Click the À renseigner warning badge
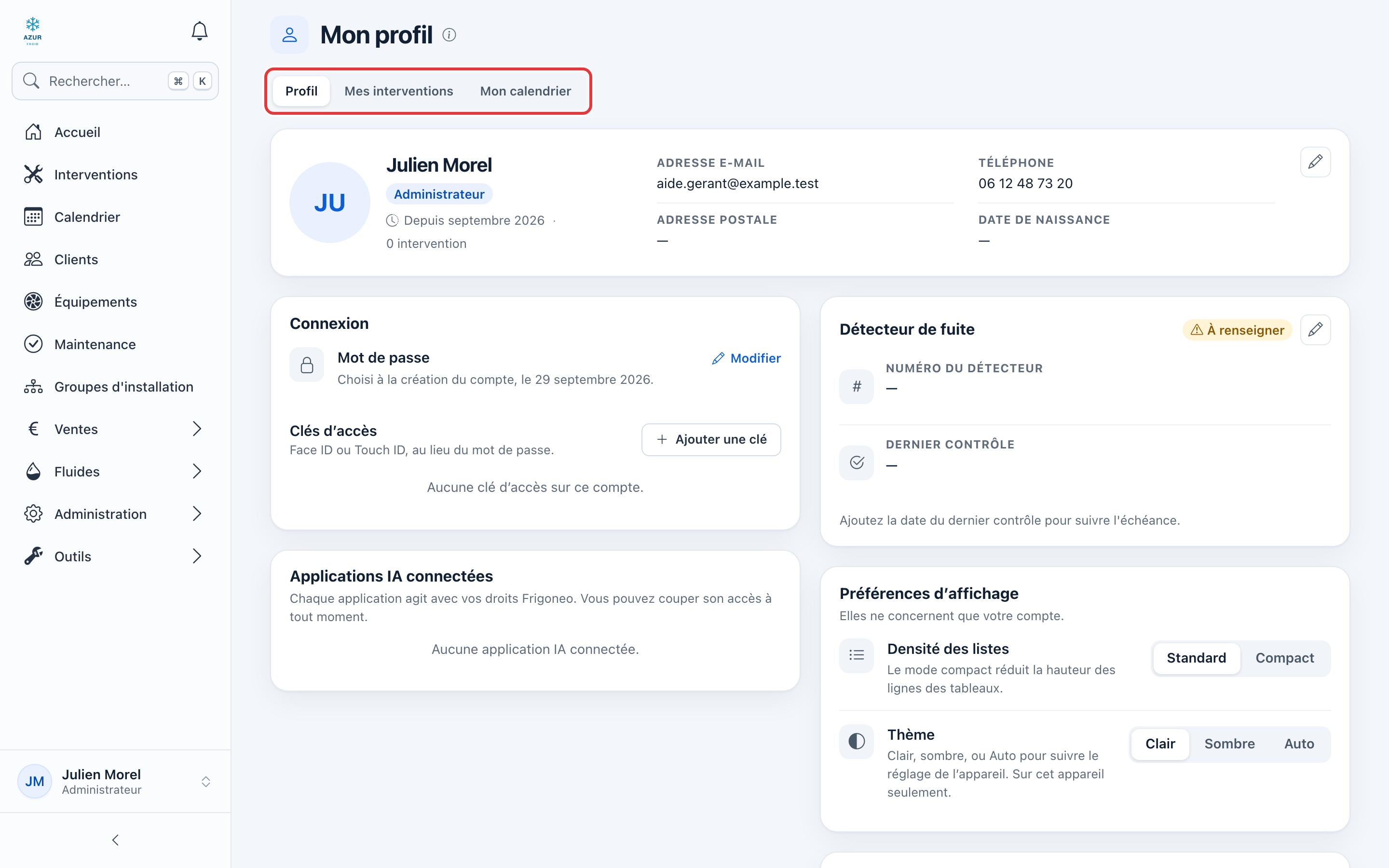The image size is (1389, 868). coord(1238,330)
